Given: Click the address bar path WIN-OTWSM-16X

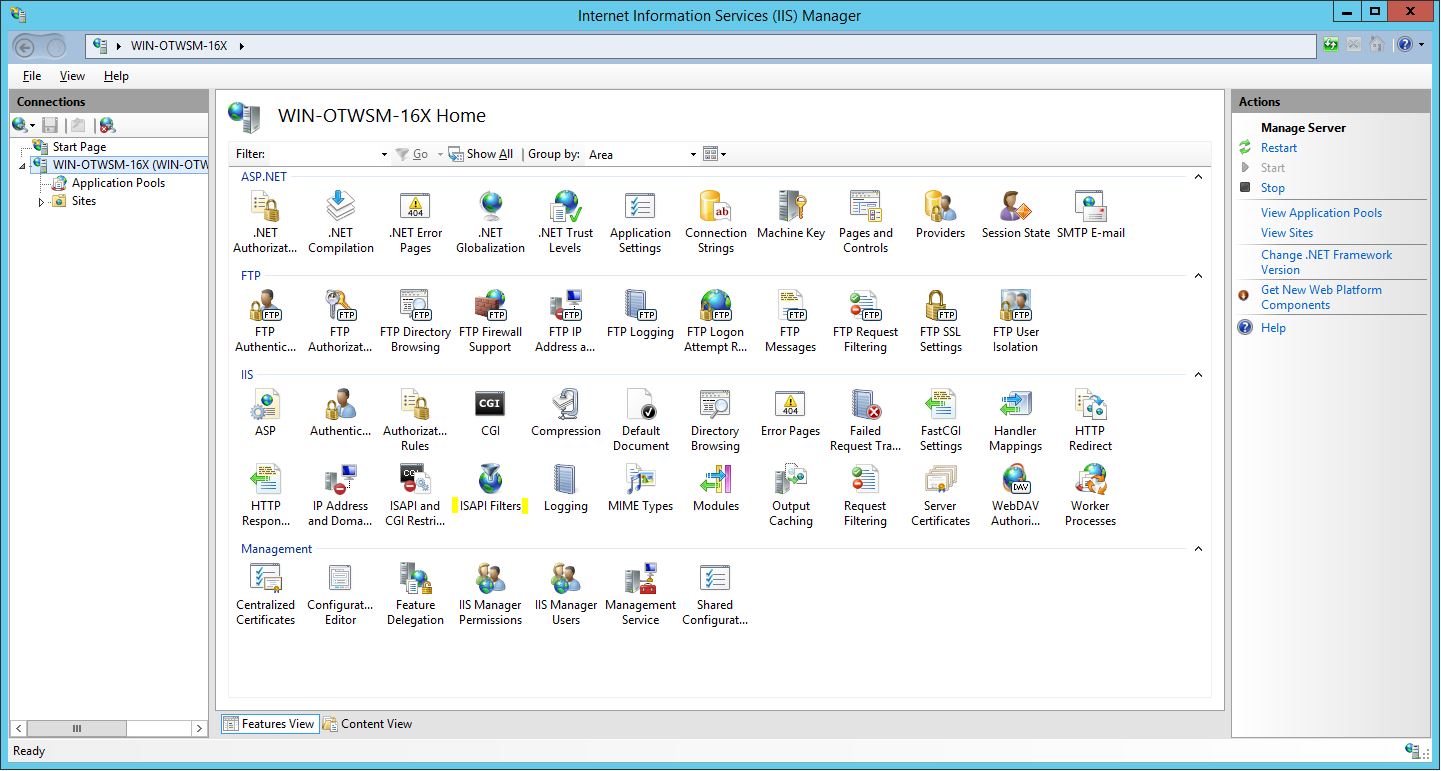Looking at the screenshot, I should [178, 46].
